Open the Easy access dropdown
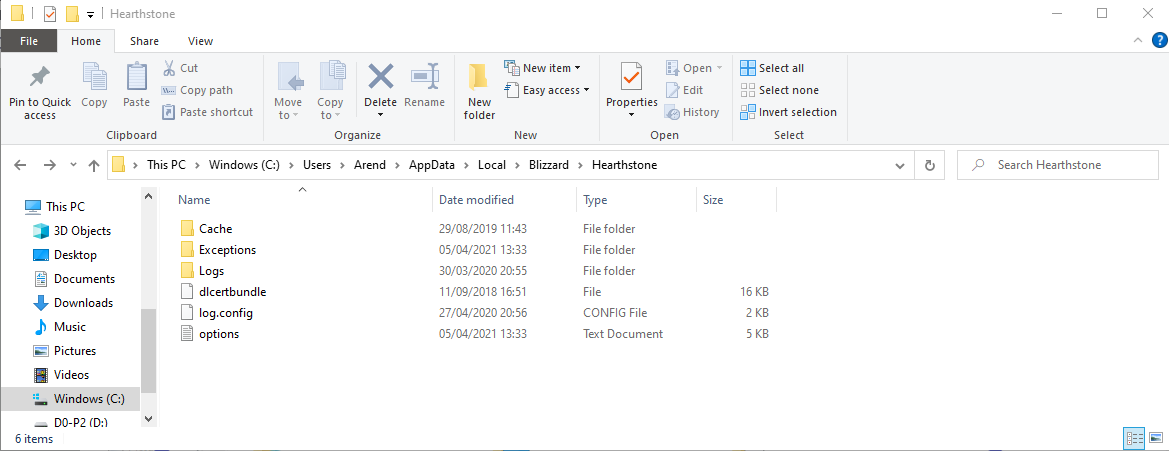This screenshot has height=451, width=1169. pyautogui.click(x=546, y=90)
